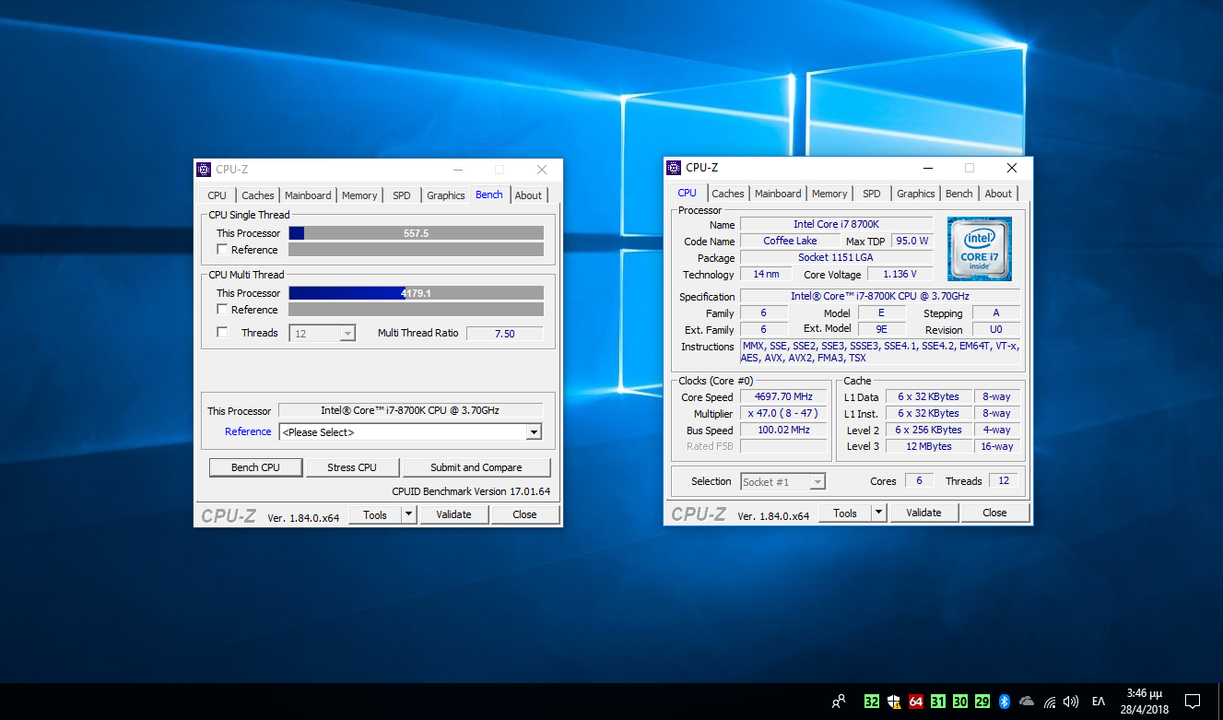Screen dimensions: 1223x720
Task: Enable the Reference checkbox under CPU Single Thread
Action: click(x=222, y=250)
